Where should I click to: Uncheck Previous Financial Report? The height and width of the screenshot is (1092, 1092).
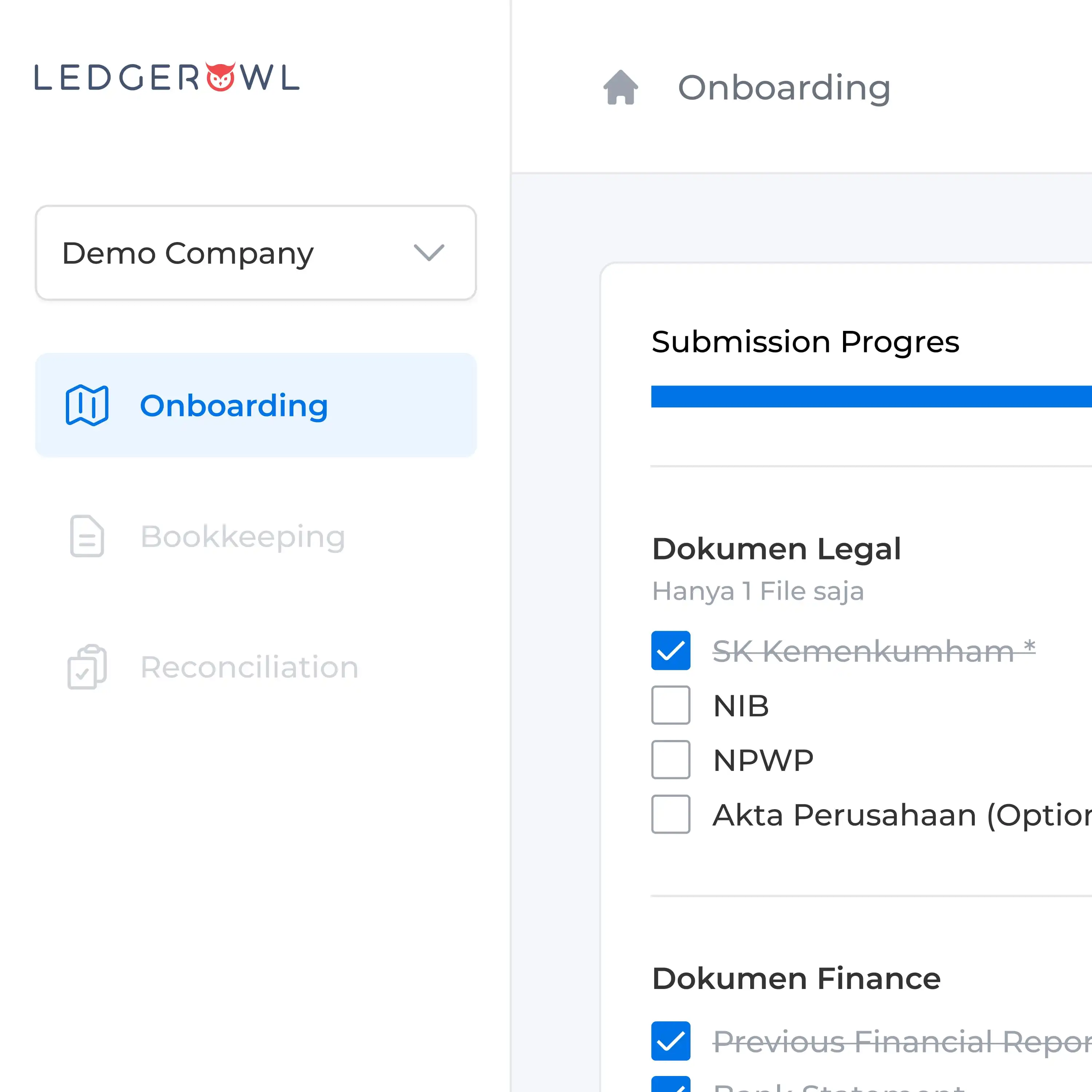[x=671, y=1041]
